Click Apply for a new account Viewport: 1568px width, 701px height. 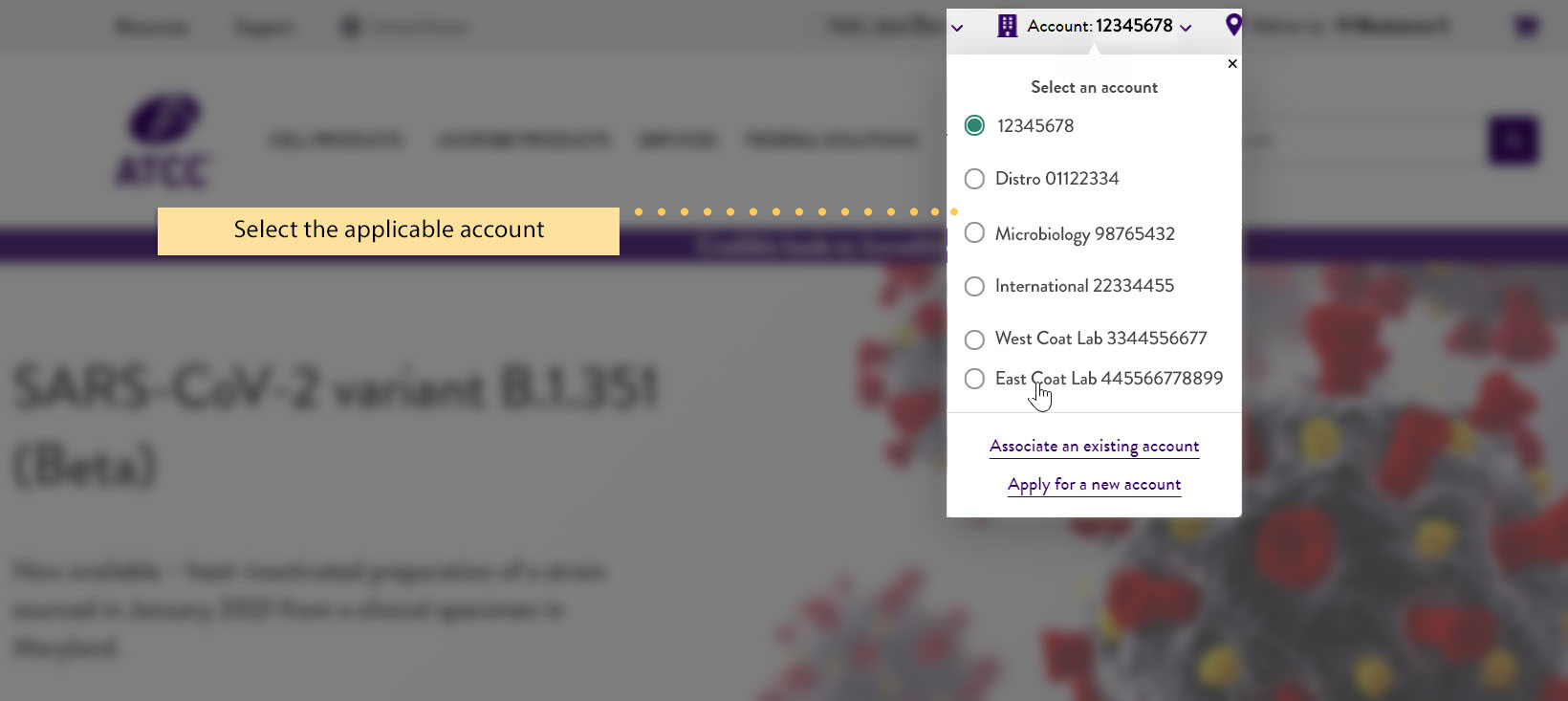[1094, 484]
